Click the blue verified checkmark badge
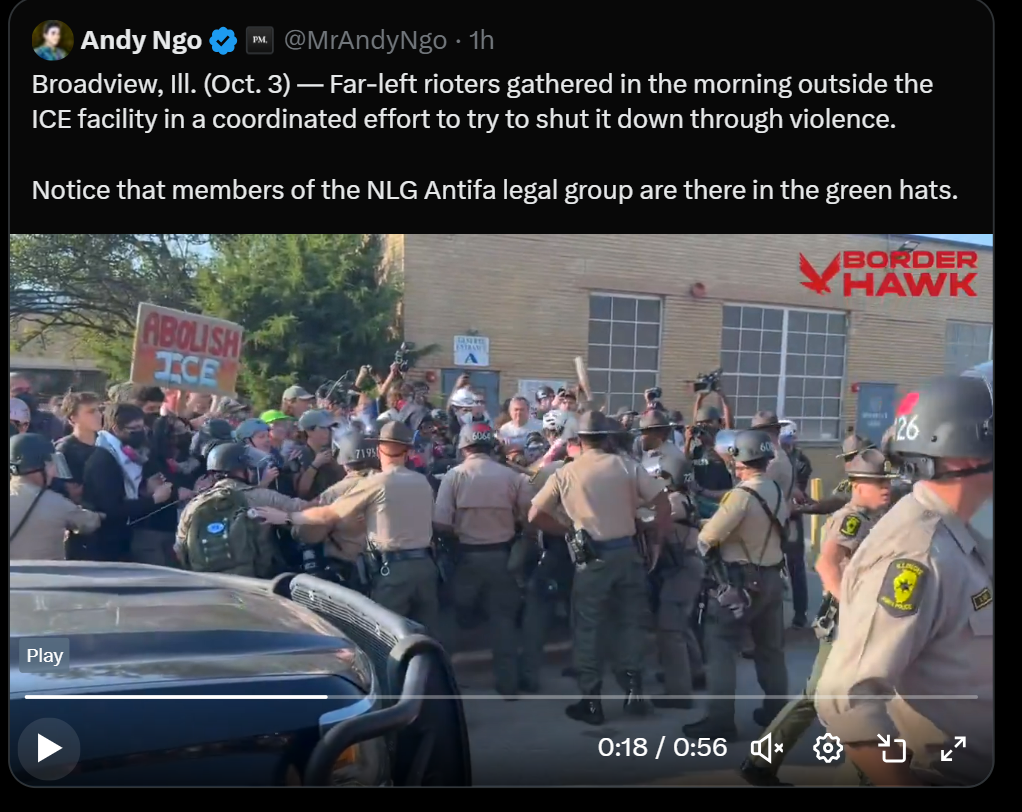Screen dimensions: 1022x812 click(x=224, y=41)
